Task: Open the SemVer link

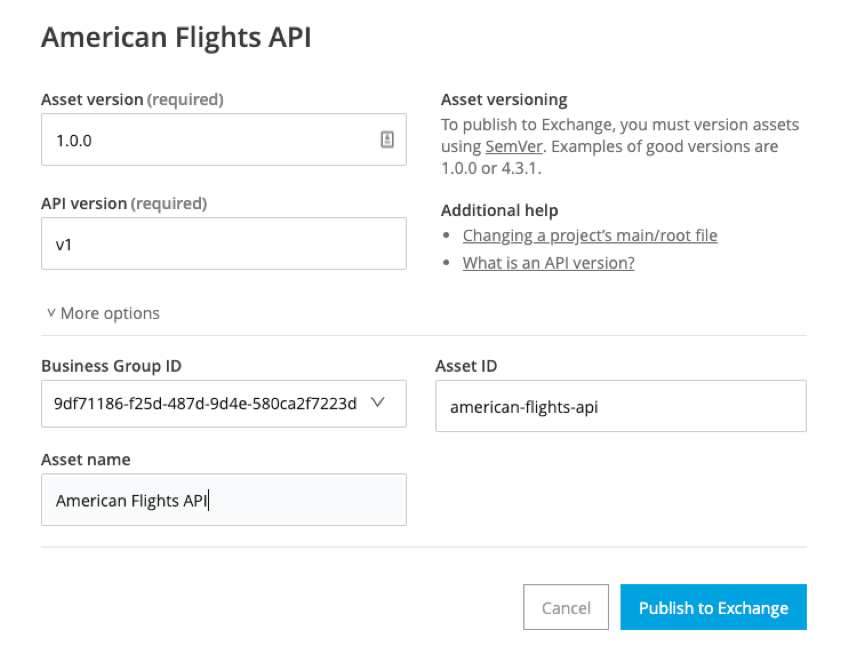Action: pos(513,146)
